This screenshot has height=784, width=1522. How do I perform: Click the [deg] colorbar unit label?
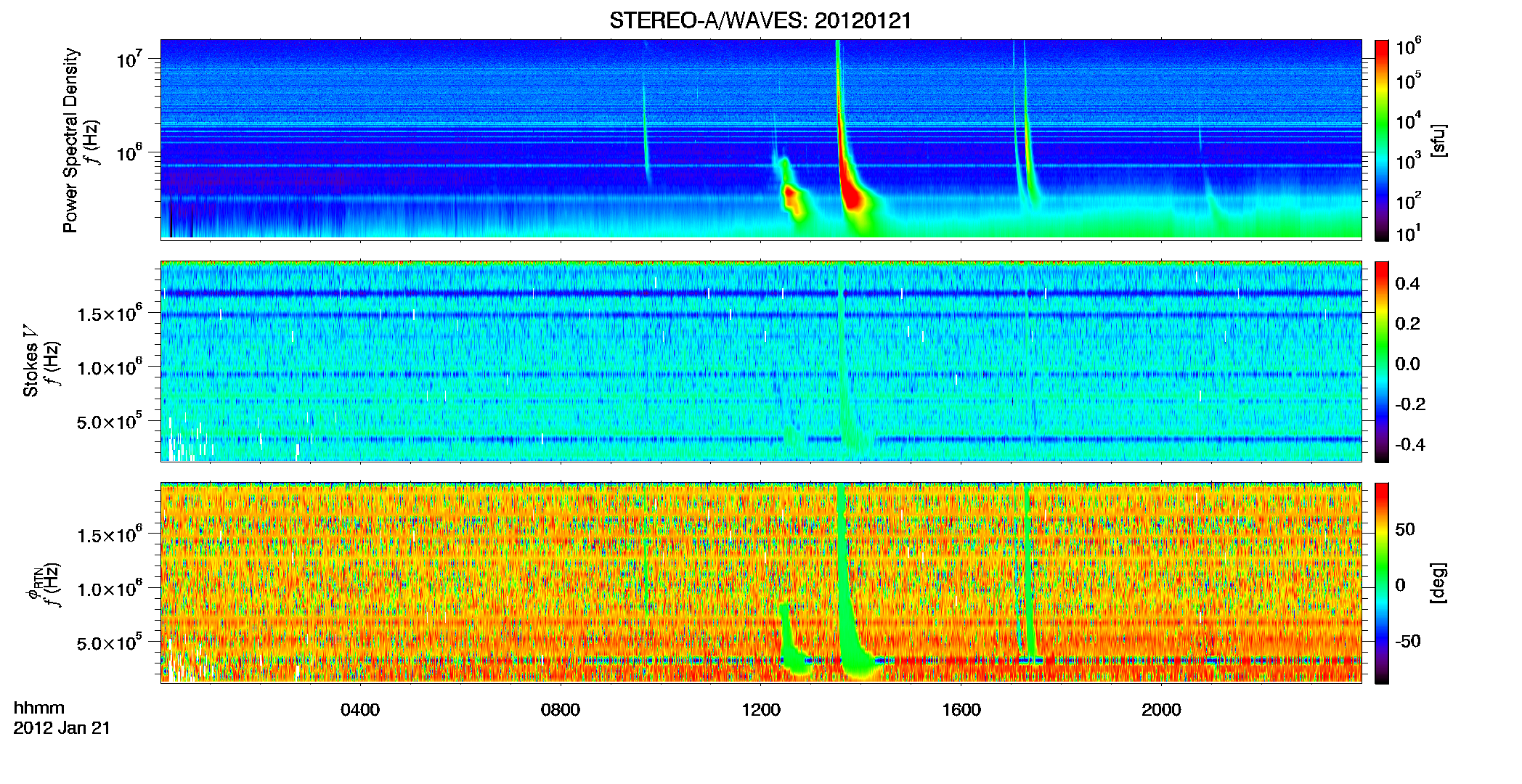tap(1438, 583)
